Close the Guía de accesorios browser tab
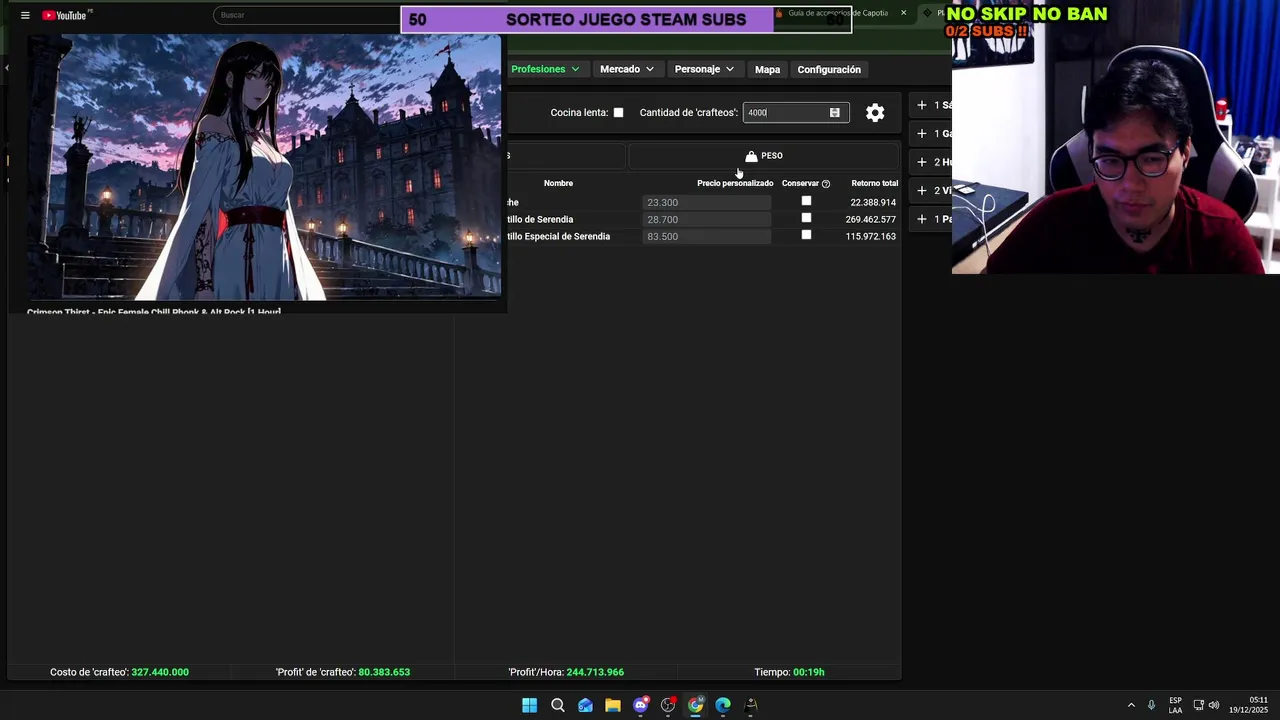This screenshot has width=1280, height=720. point(903,13)
